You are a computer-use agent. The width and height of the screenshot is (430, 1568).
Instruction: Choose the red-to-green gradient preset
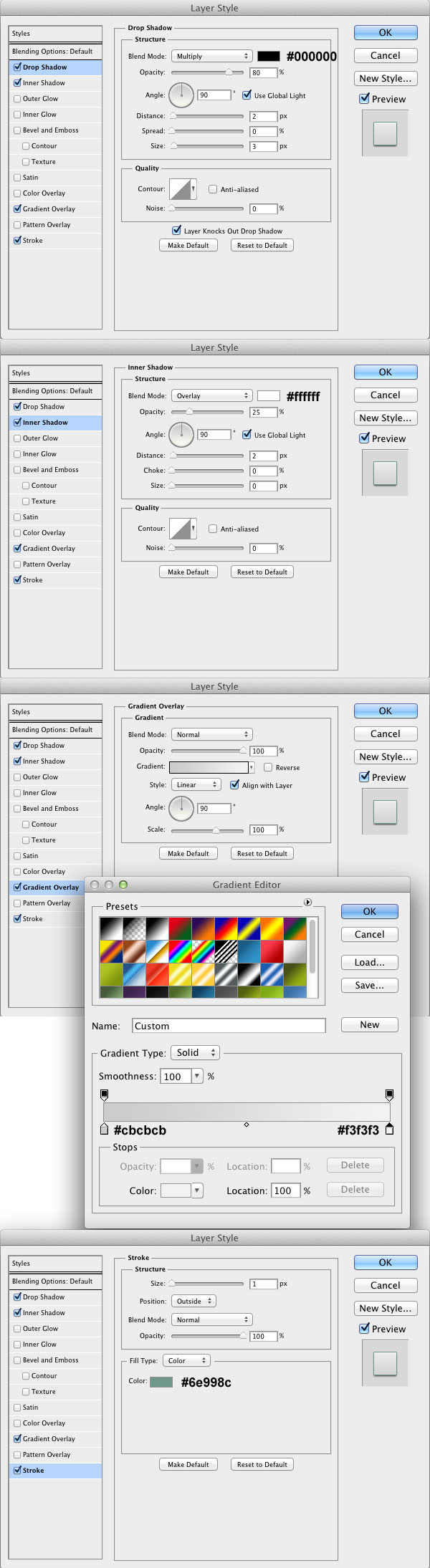180,928
